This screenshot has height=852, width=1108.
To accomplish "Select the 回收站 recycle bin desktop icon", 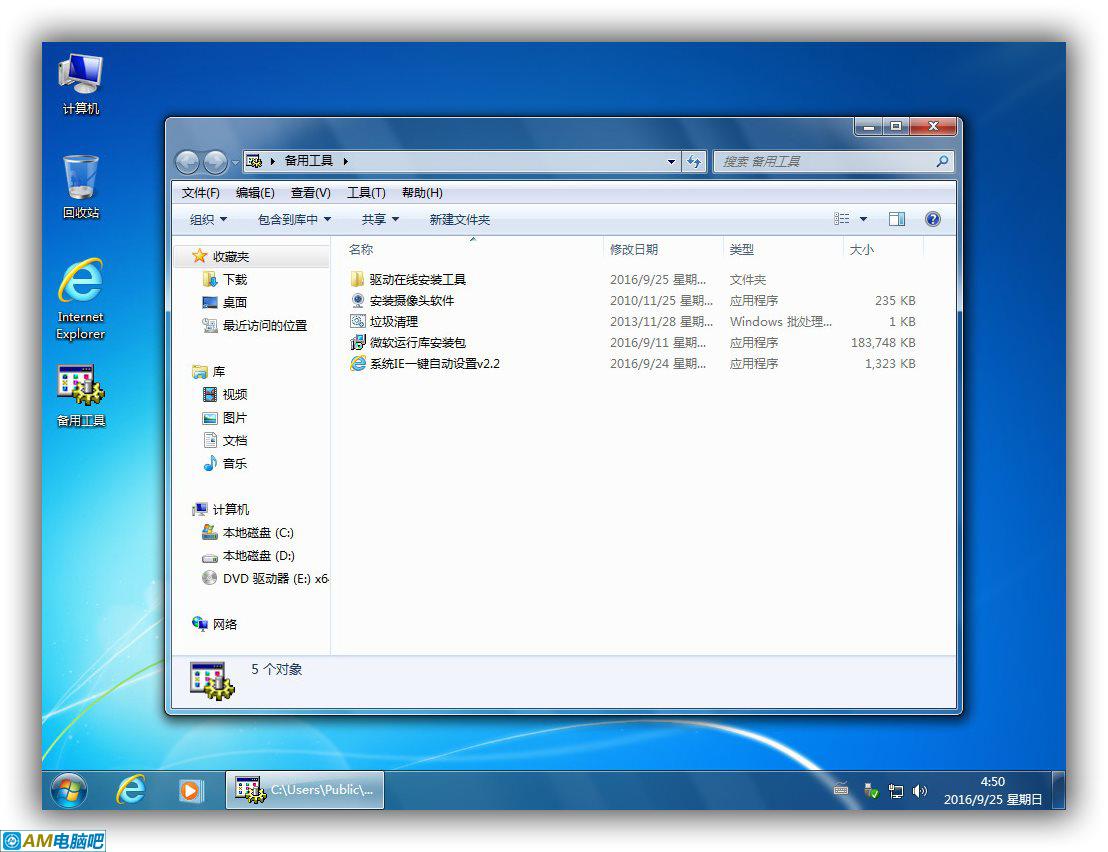I will pyautogui.click(x=81, y=187).
